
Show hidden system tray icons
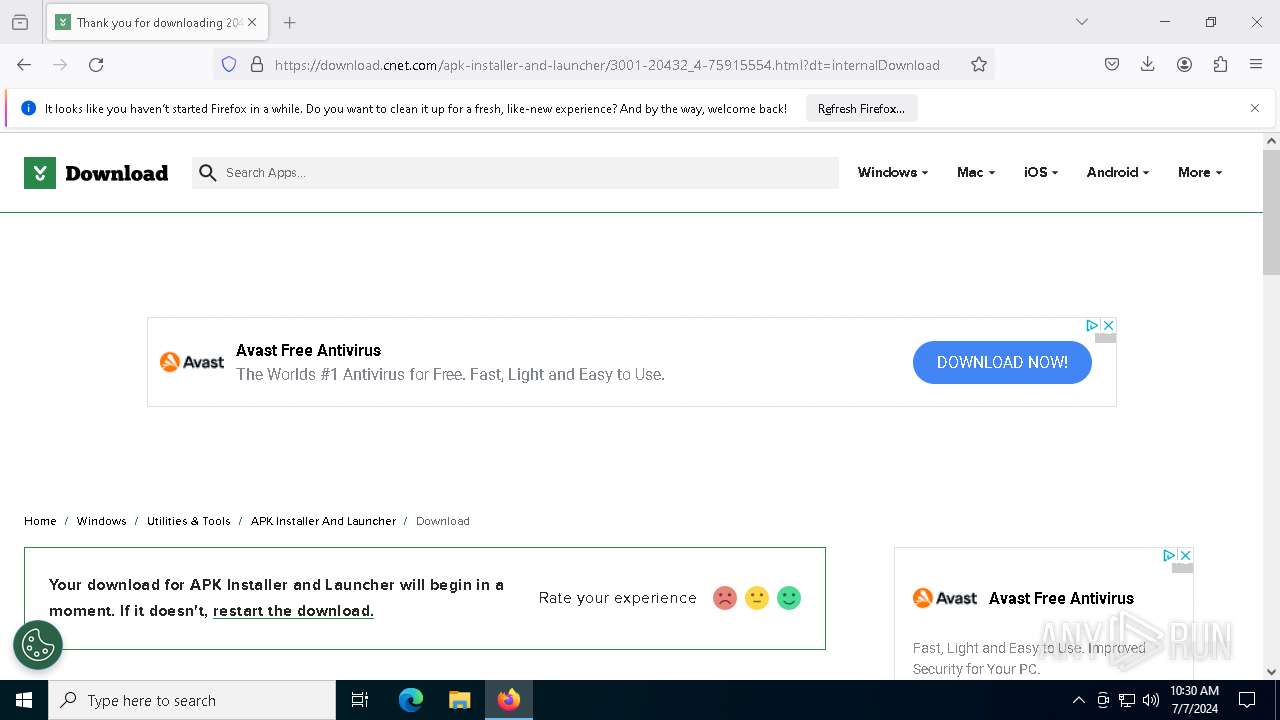1078,700
